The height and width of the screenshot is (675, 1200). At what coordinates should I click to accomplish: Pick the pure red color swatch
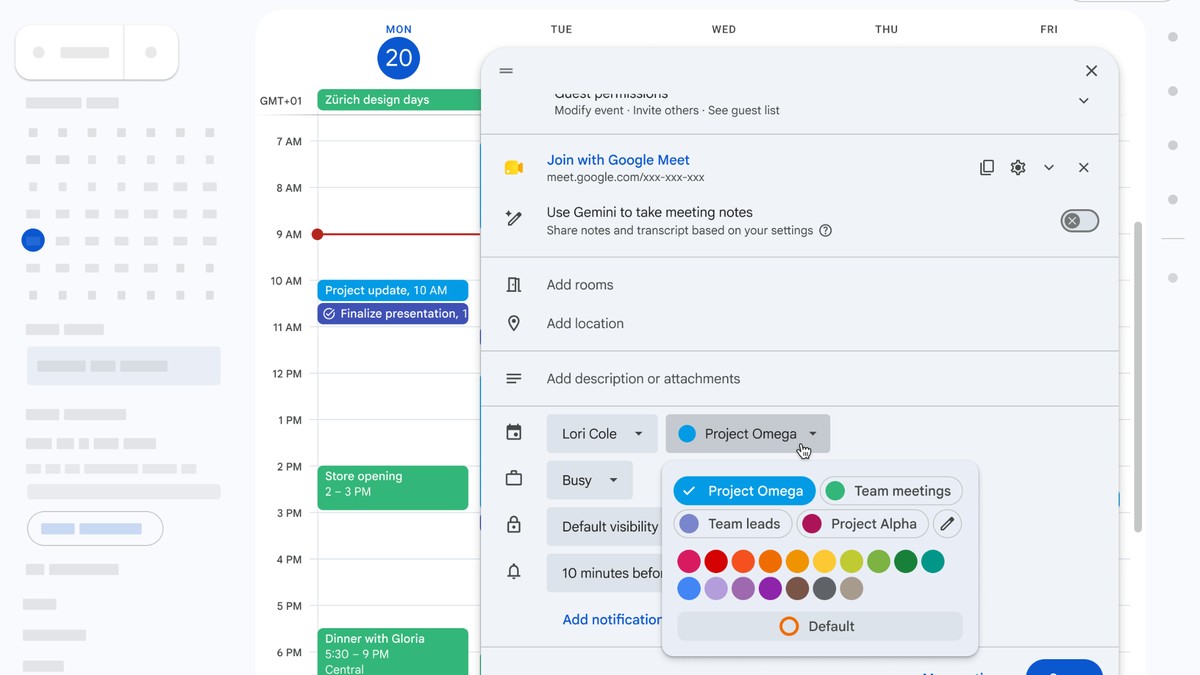click(716, 562)
